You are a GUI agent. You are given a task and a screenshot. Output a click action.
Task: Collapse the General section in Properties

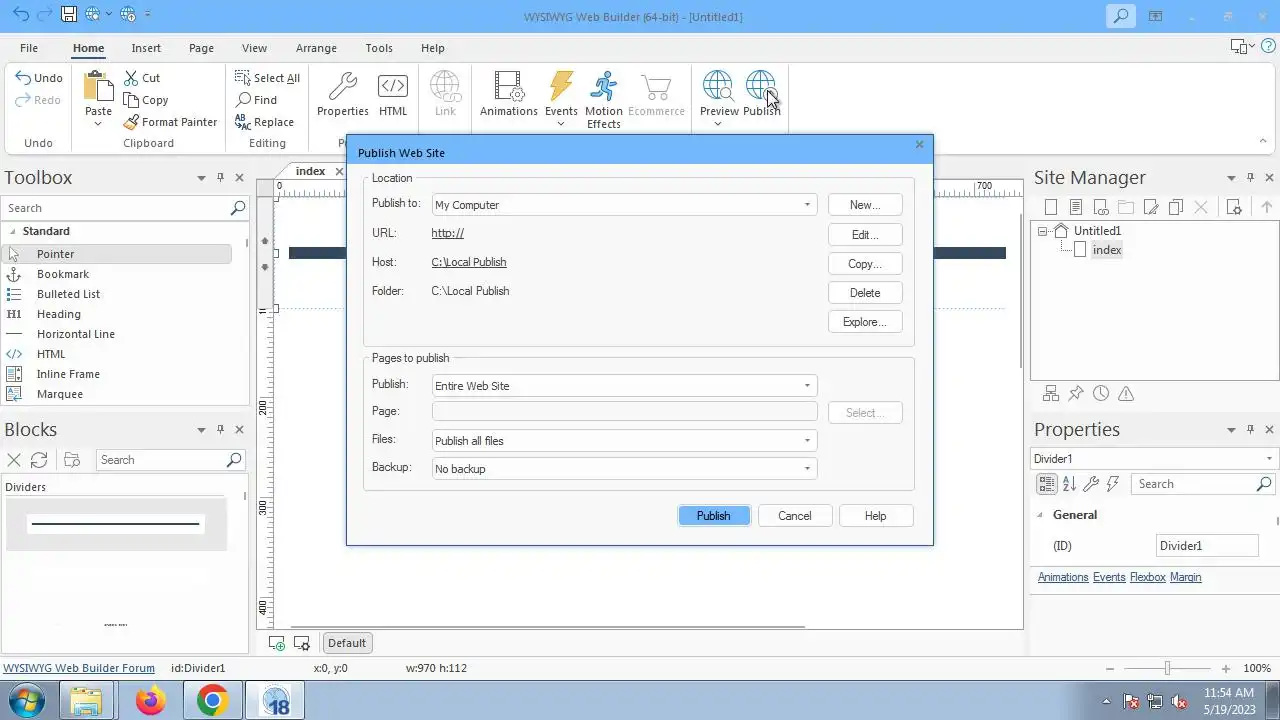click(x=1039, y=515)
